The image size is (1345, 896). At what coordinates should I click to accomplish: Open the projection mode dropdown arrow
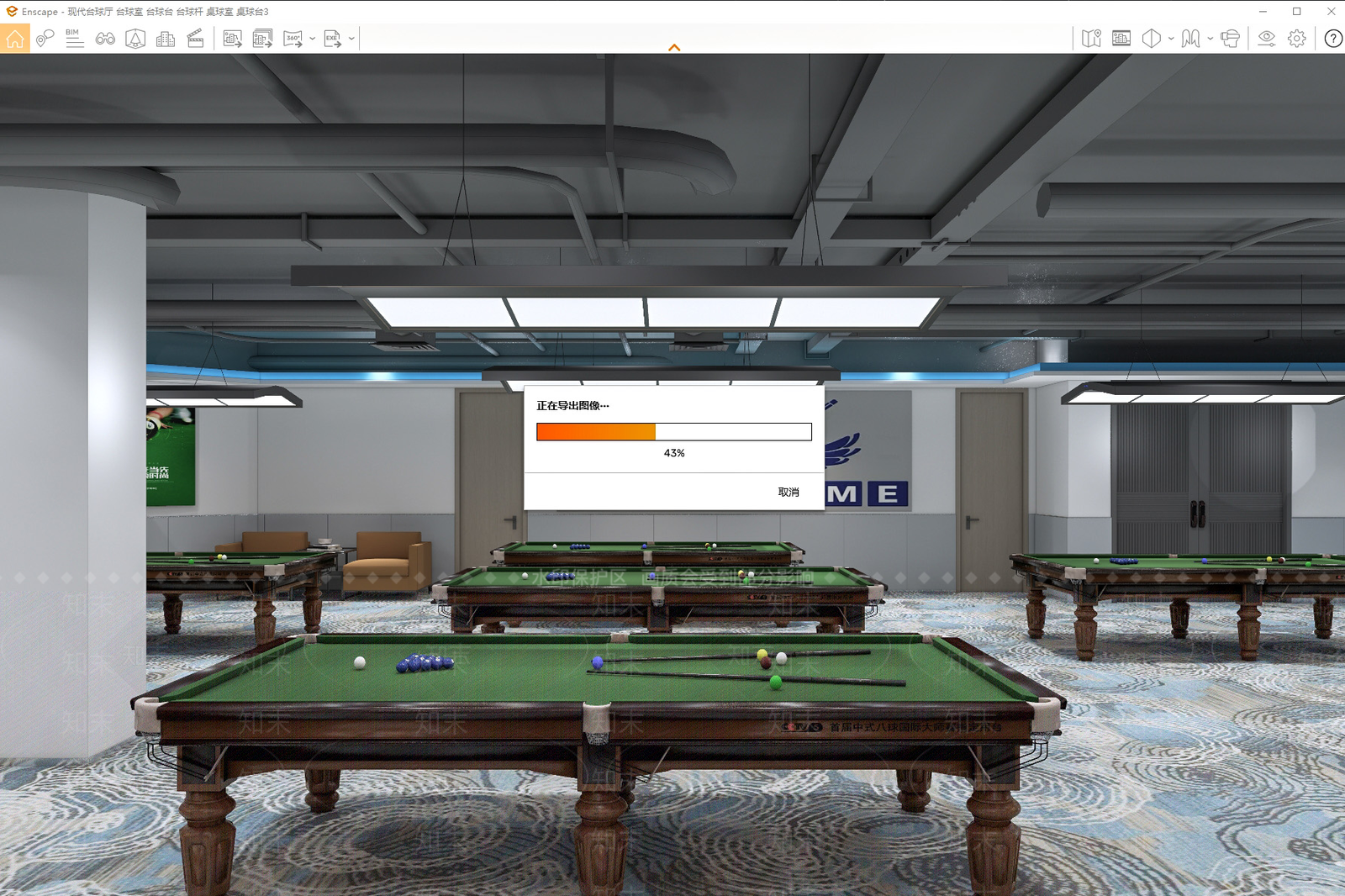[x=1171, y=39]
